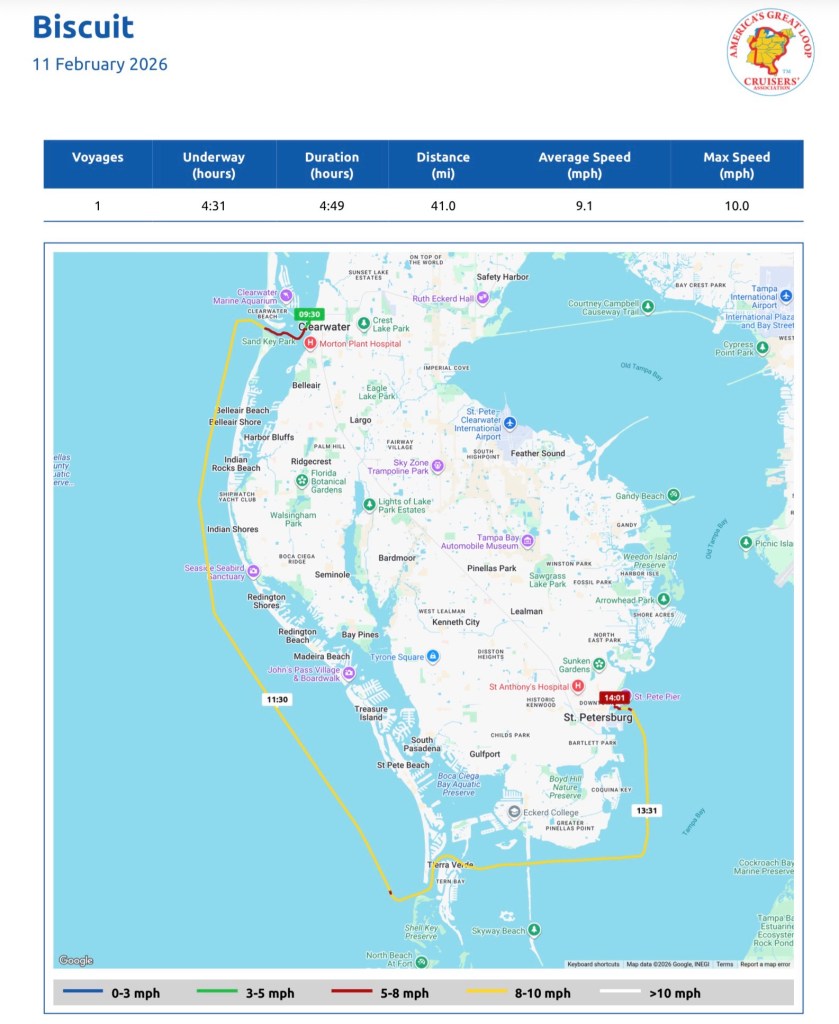Image resolution: width=839 pixels, height=1024 pixels.
Task: Click the Tampa Bay Automobile Museum marker
Action: pos(527,541)
